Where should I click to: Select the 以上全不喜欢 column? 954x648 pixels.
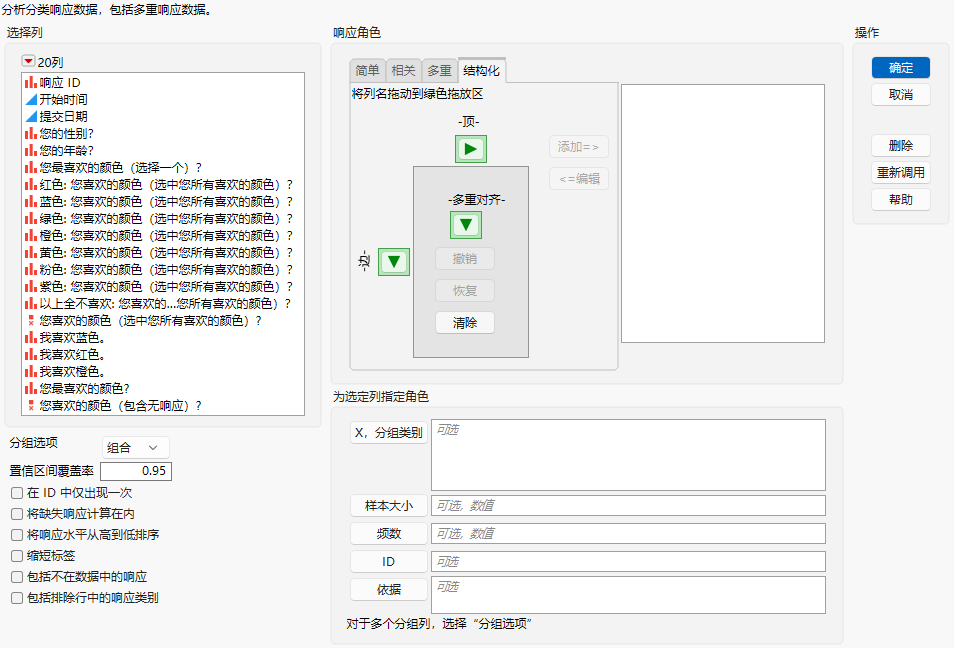[x=163, y=304]
